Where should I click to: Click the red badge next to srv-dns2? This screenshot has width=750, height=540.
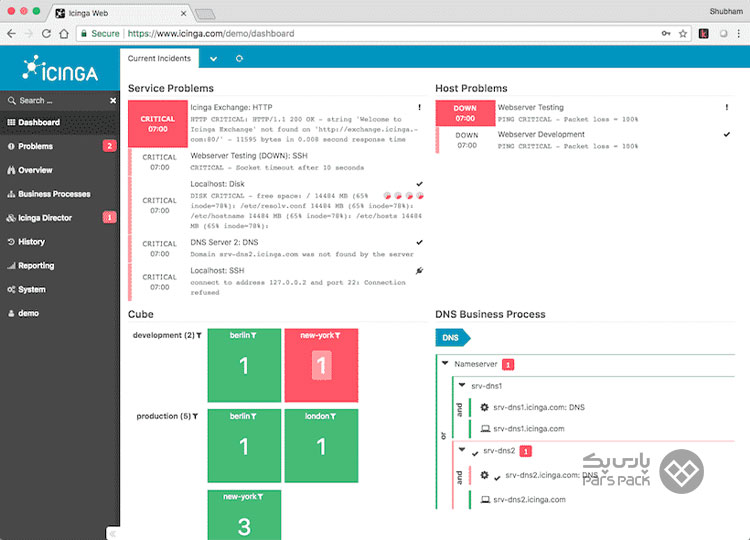[526, 451]
